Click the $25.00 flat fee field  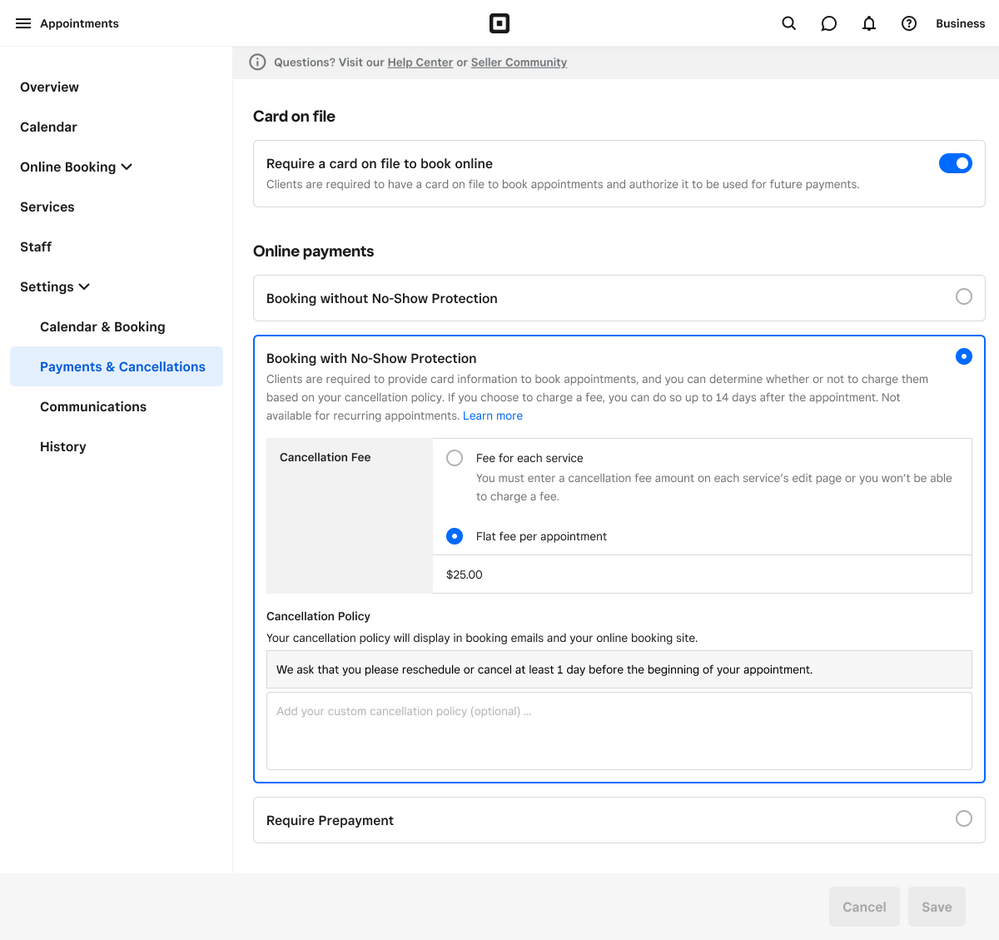(x=700, y=575)
